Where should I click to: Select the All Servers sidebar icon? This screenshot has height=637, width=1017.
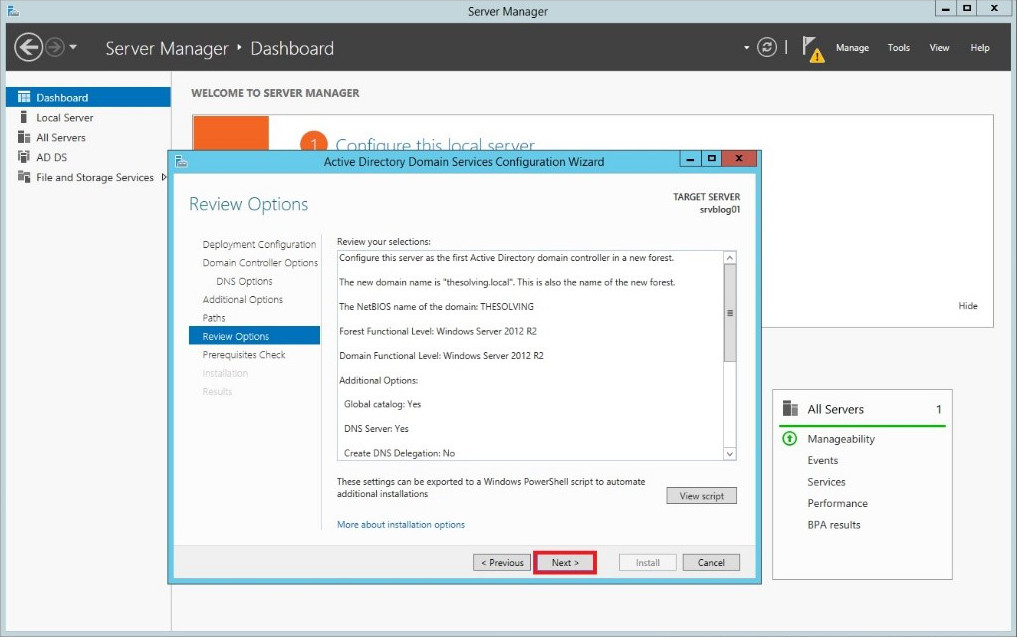(x=24, y=138)
